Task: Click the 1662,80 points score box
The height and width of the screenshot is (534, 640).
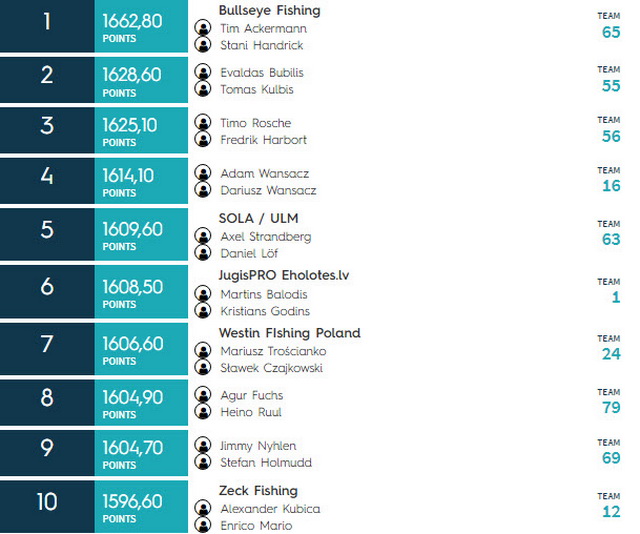Action: (x=141, y=26)
